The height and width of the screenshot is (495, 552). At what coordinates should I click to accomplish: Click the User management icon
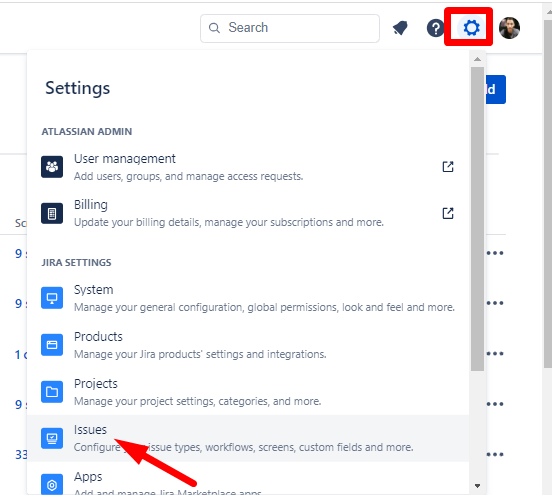pos(52,167)
